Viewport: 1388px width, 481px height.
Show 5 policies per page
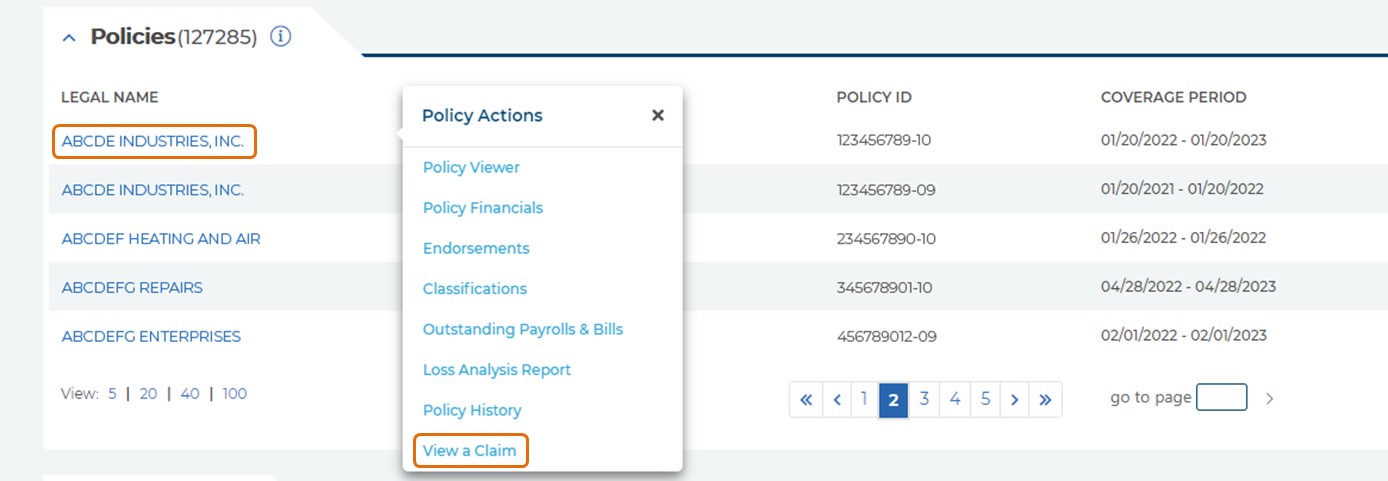coord(113,394)
